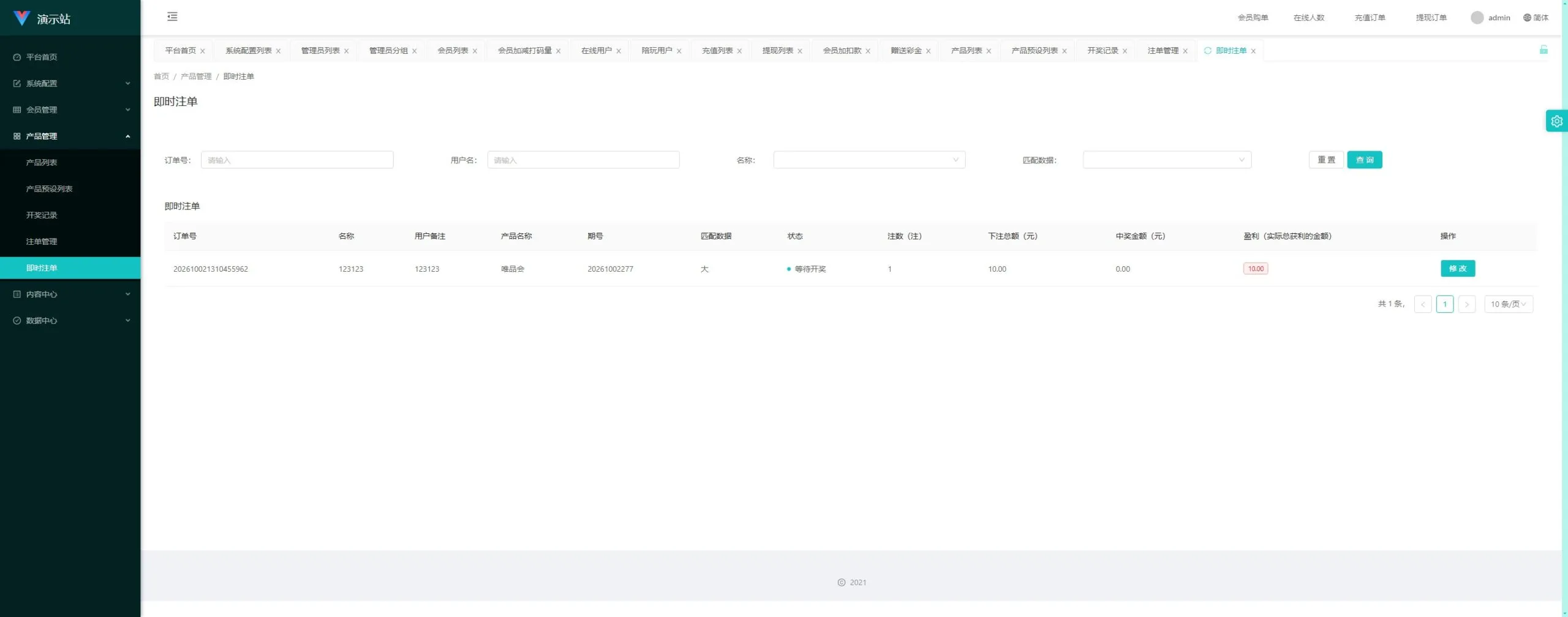The image size is (1568, 617).
Task: Switch to the 提现列表 tab
Action: [x=778, y=51]
